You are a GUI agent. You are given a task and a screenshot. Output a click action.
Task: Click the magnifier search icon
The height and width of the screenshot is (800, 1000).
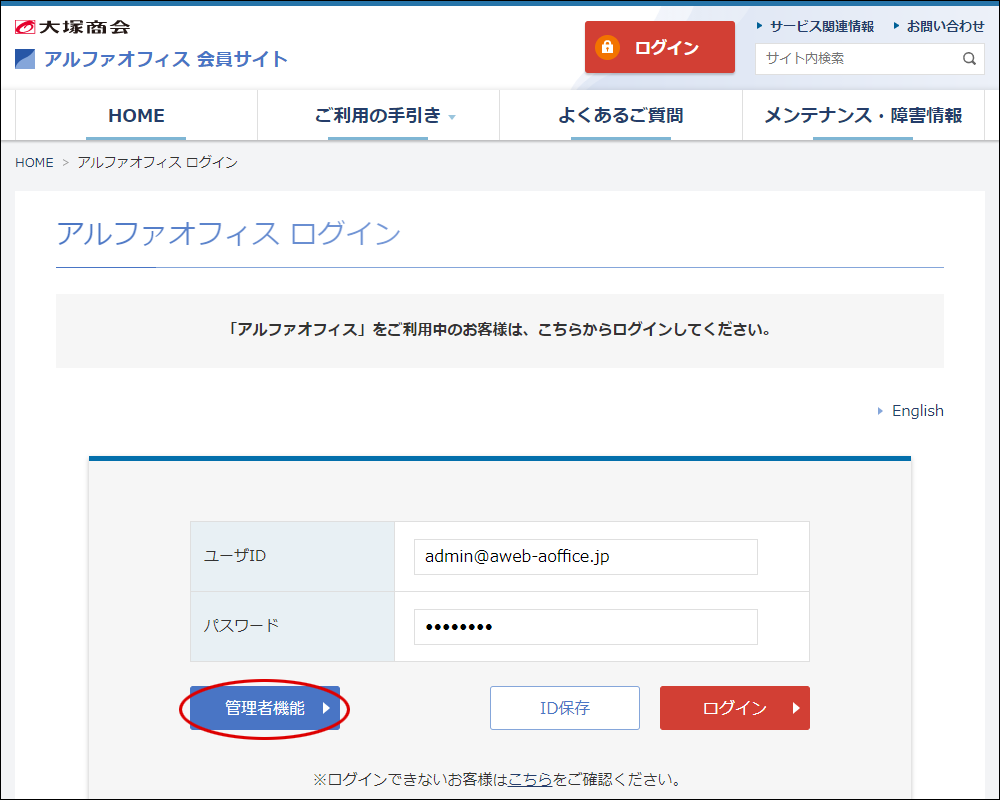point(969,59)
